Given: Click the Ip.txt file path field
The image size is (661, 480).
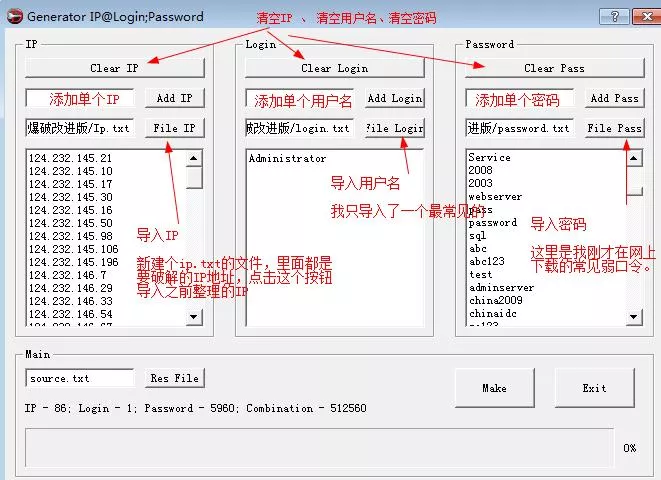Looking at the screenshot, I should pyautogui.click(x=80, y=128).
